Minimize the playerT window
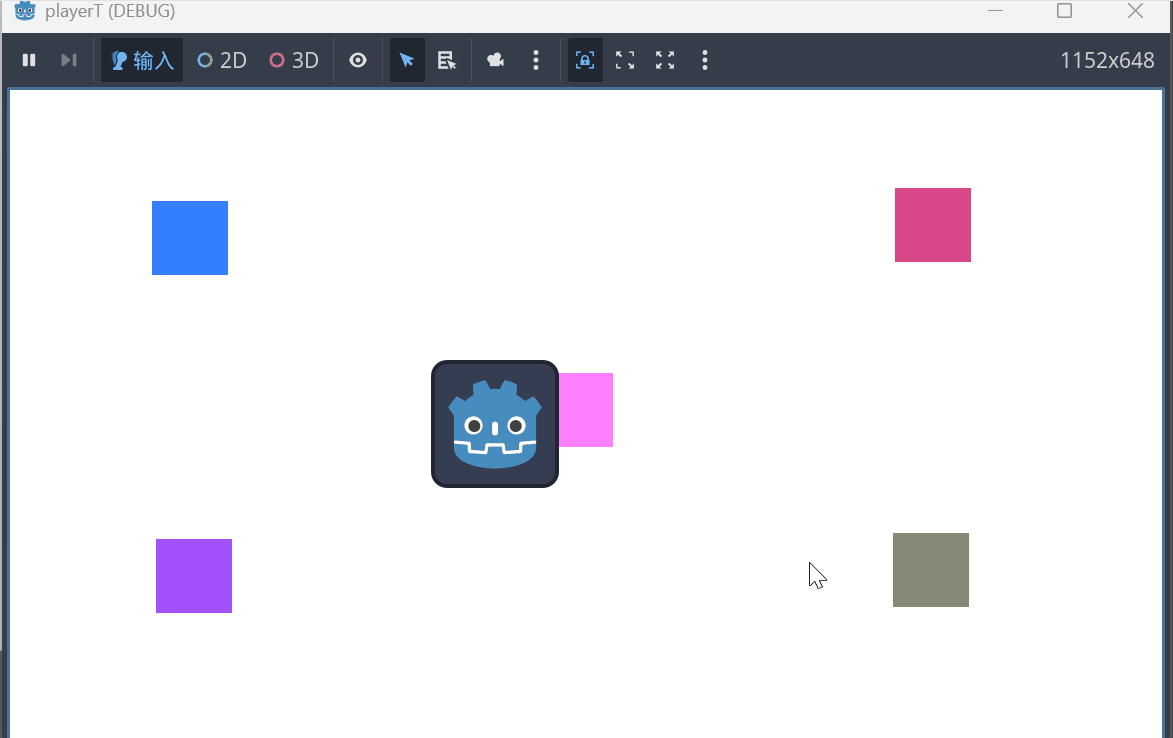 point(995,10)
